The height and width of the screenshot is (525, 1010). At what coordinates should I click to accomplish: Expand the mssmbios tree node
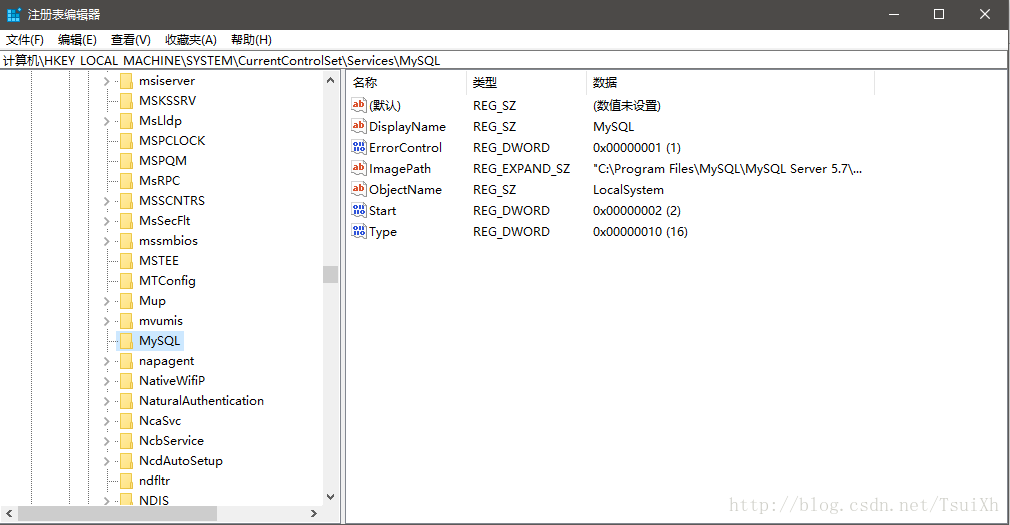pyautogui.click(x=106, y=241)
